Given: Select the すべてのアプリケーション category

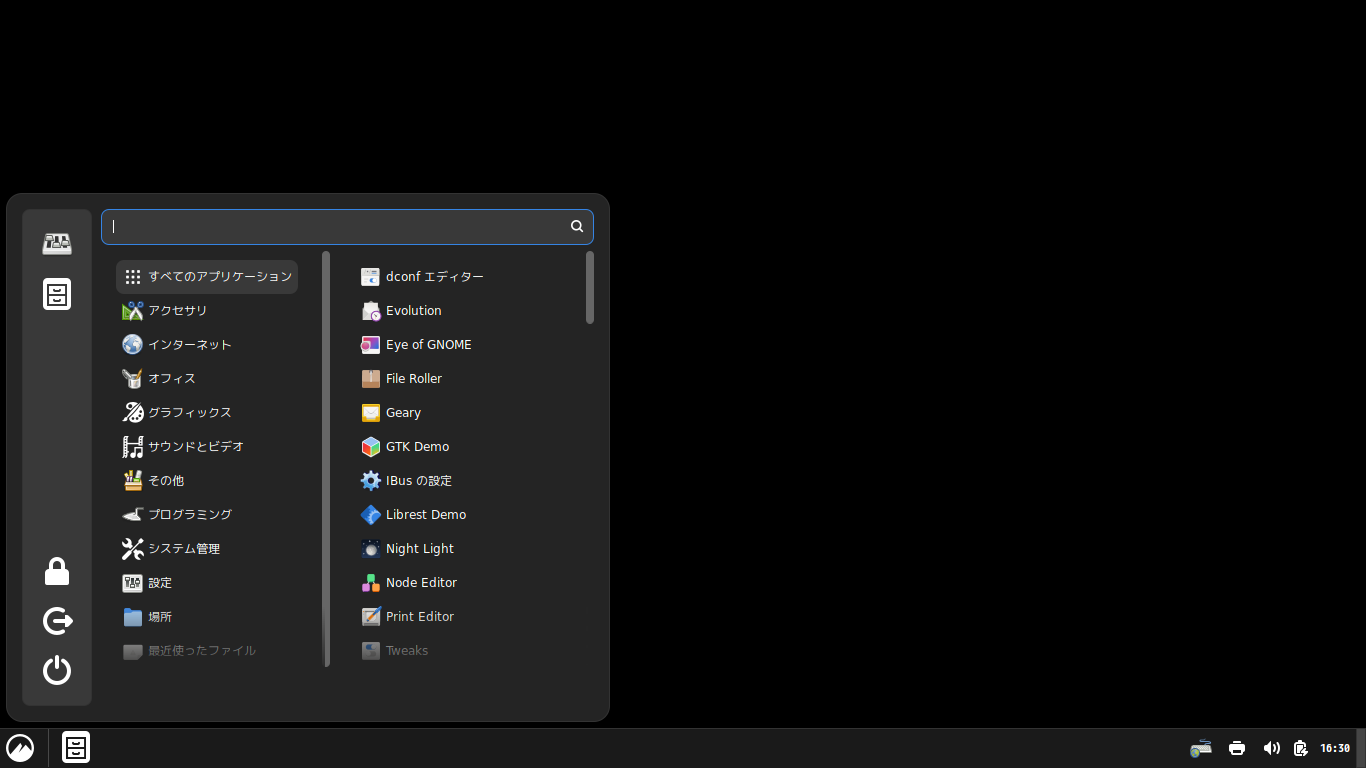Looking at the screenshot, I should (x=207, y=277).
